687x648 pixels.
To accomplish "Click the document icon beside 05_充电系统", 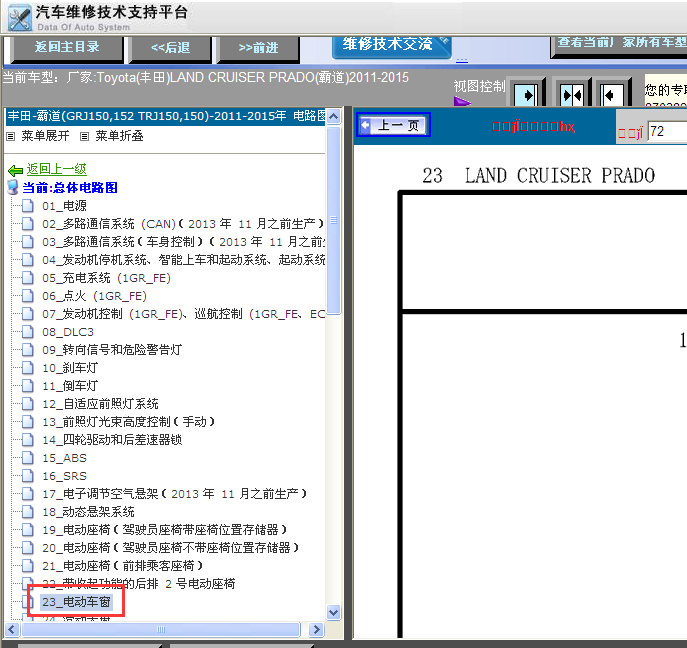I will [x=28, y=278].
